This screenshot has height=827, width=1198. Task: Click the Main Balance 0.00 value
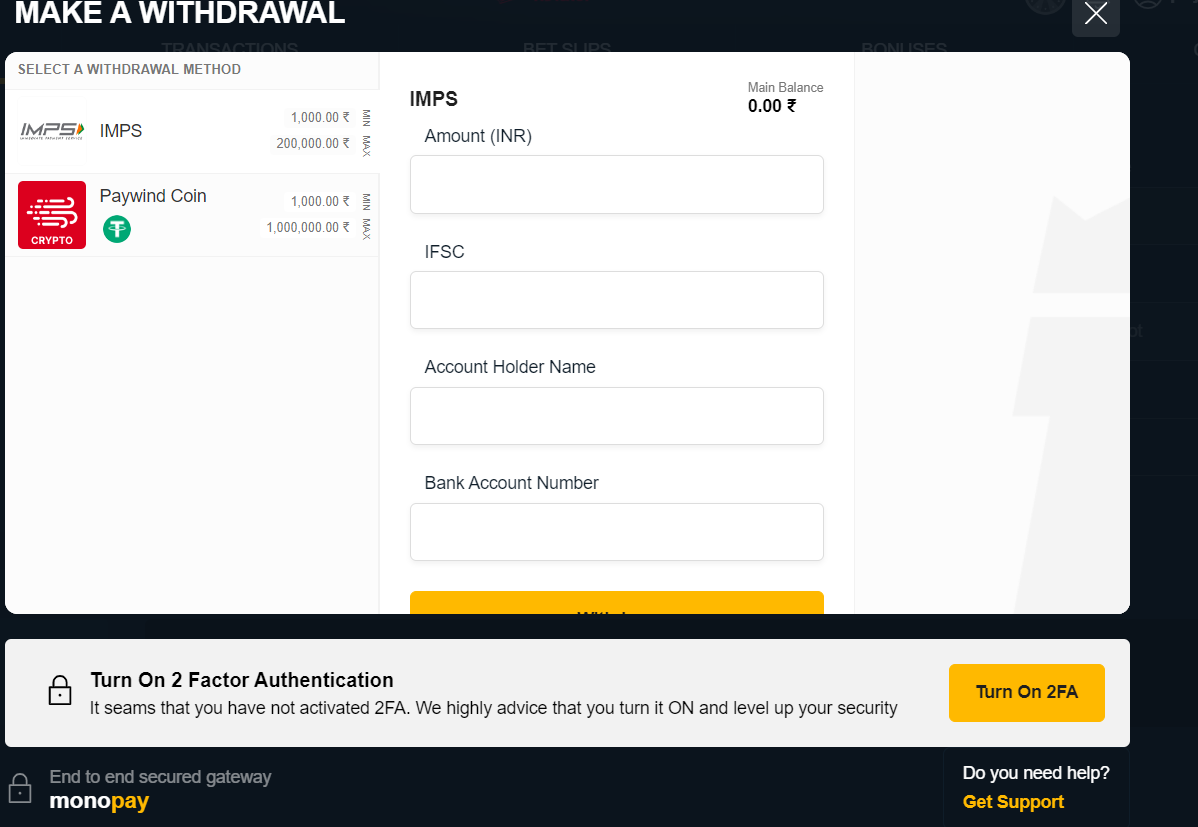pyautogui.click(x=772, y=106)
